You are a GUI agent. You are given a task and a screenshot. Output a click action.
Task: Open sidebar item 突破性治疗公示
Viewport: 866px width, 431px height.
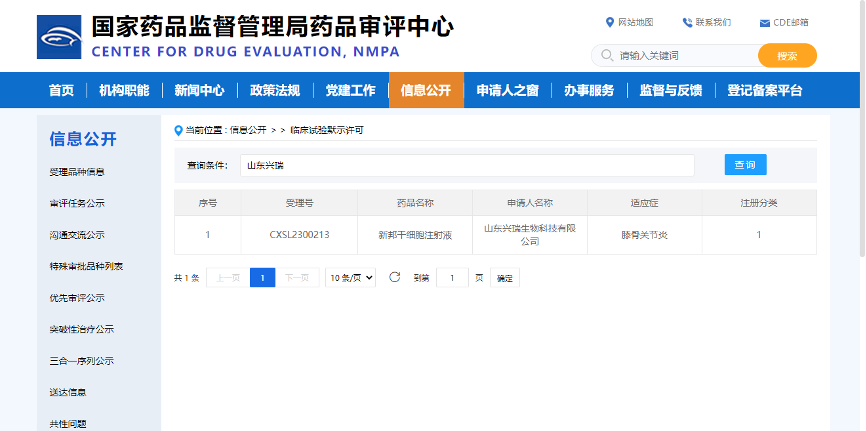click(x=82, y=329)
